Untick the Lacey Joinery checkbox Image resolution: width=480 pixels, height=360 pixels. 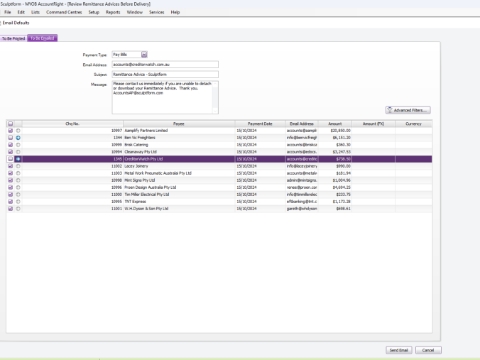tap(10, 166)
